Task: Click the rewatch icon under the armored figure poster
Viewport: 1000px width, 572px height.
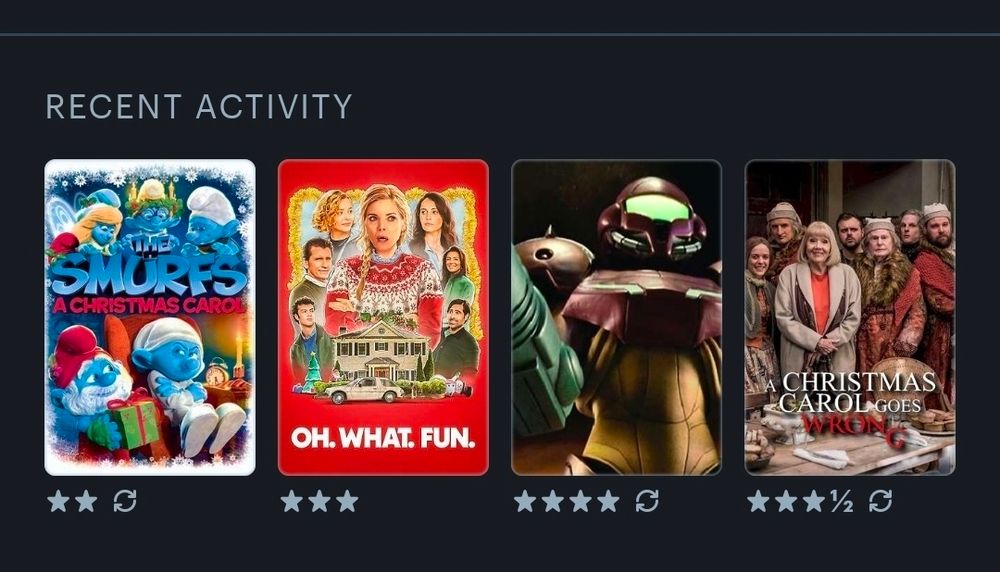Action: coord(647,501)
